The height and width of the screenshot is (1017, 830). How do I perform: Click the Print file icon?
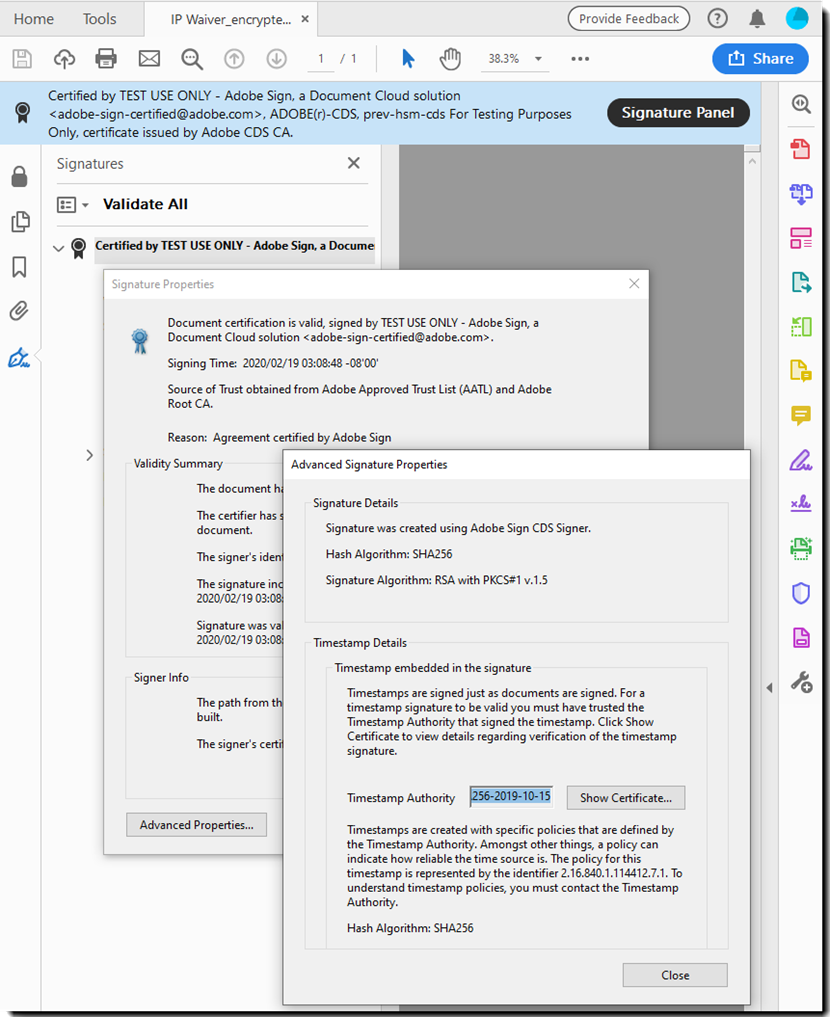click(x=106, y=59)
